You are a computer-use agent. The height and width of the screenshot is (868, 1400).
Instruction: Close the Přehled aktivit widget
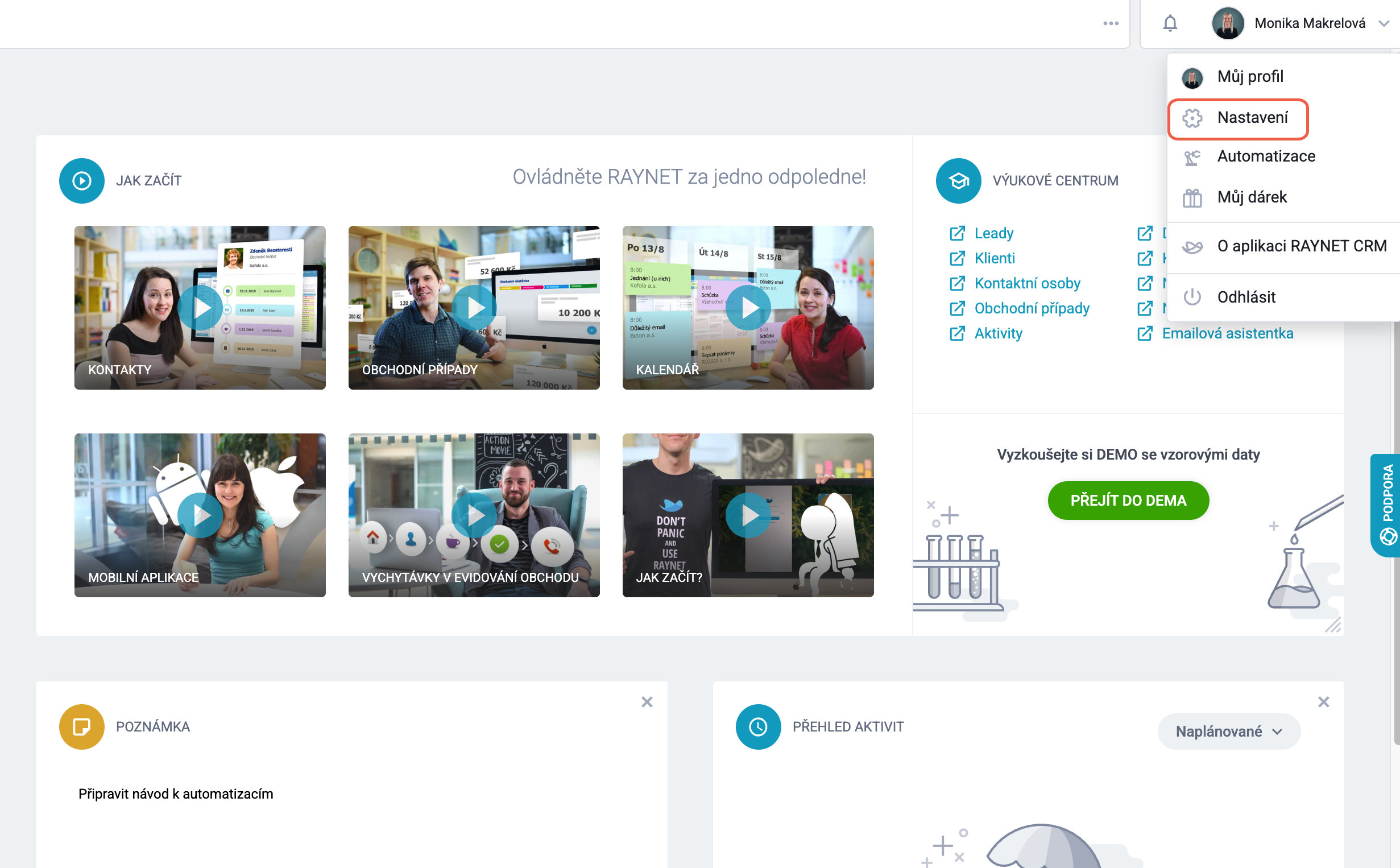pos(1323,701)
